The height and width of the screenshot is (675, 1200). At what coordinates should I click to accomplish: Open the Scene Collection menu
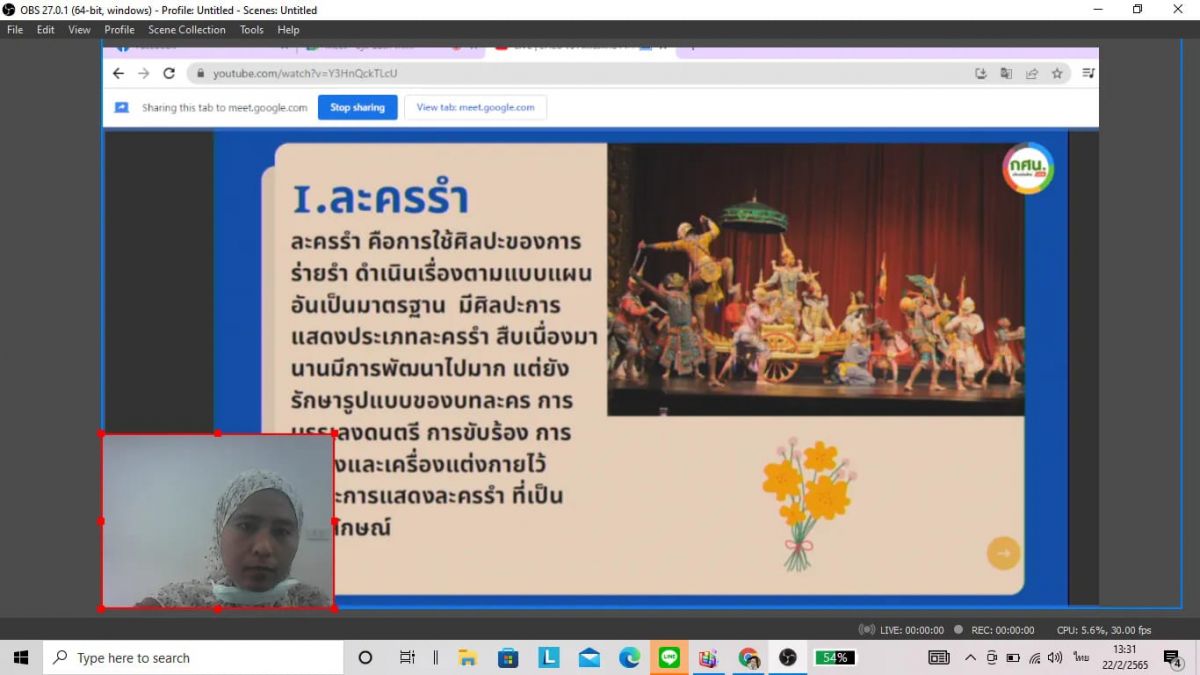(187, 30)
